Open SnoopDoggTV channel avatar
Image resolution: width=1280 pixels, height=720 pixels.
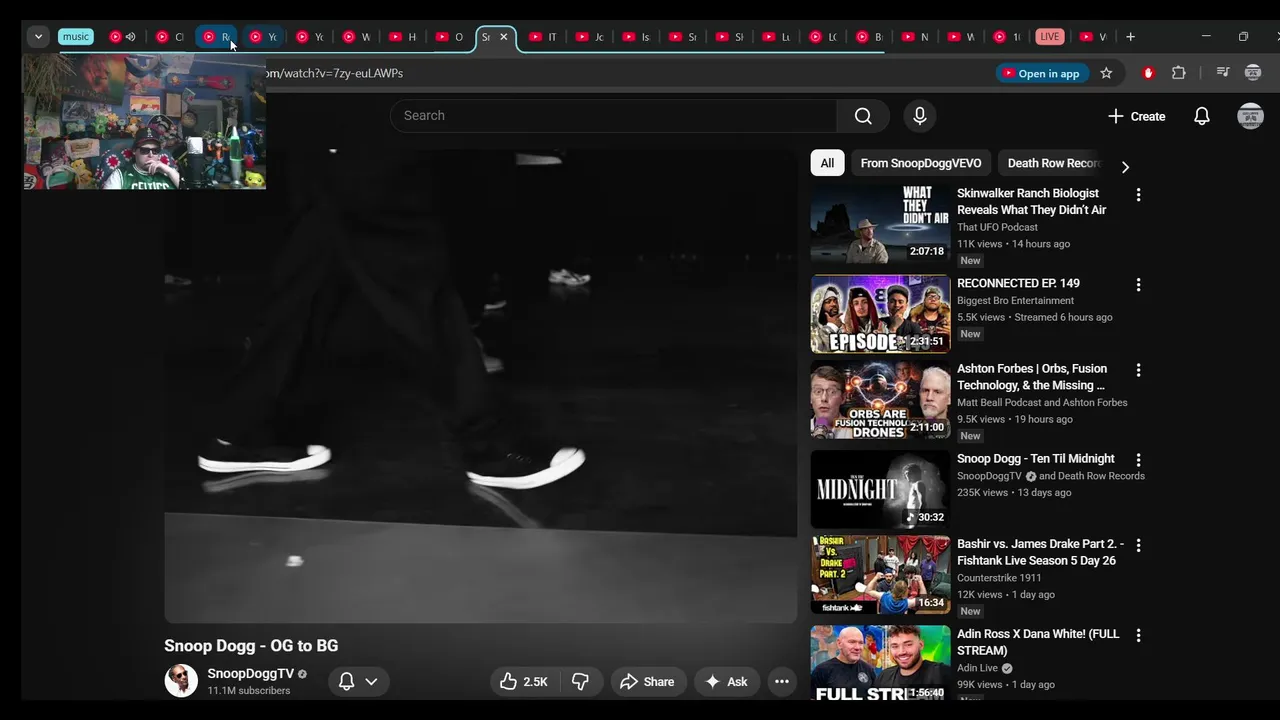(x=181, y=681)
